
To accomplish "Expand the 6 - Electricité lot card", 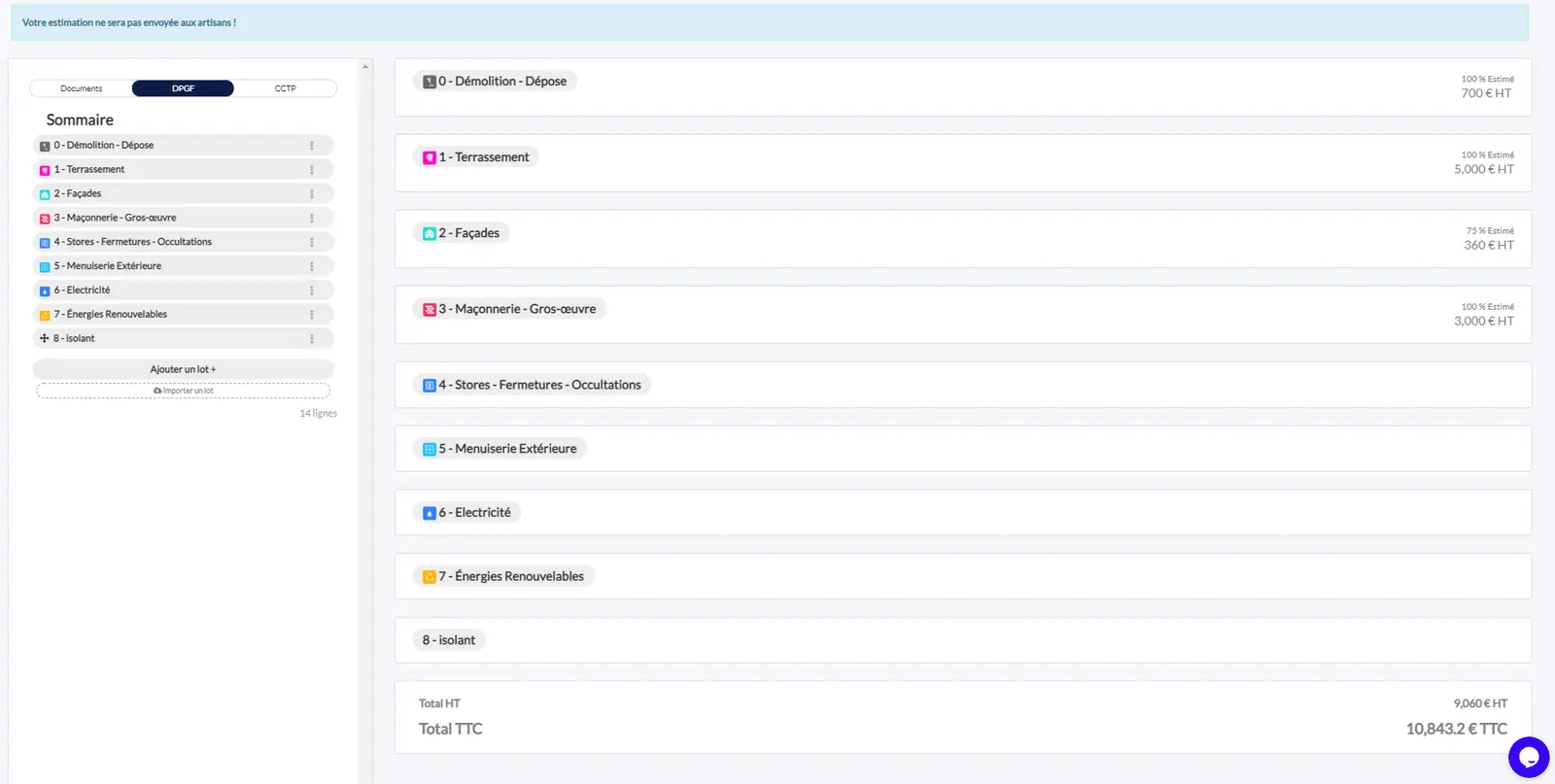I will 963,513.
